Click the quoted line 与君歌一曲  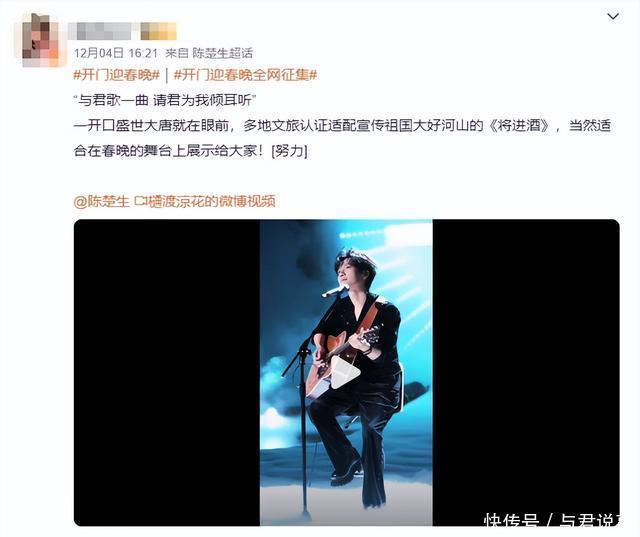tap(113, 100)
